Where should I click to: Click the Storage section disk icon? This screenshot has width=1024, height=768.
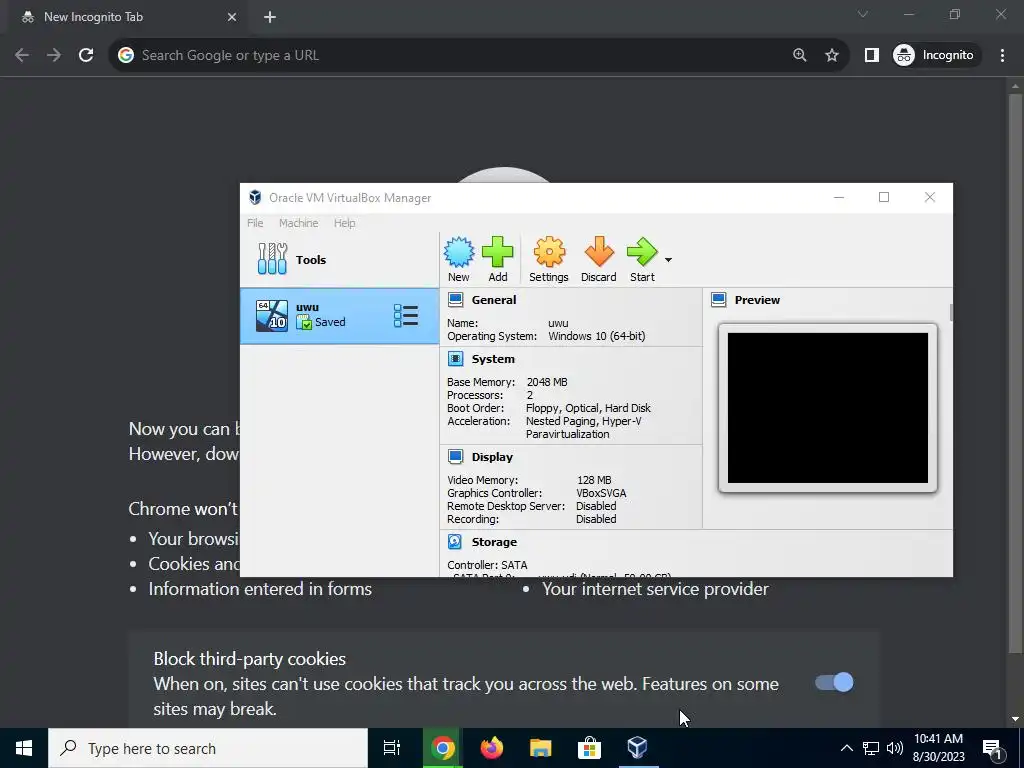[x=455, y=541]
